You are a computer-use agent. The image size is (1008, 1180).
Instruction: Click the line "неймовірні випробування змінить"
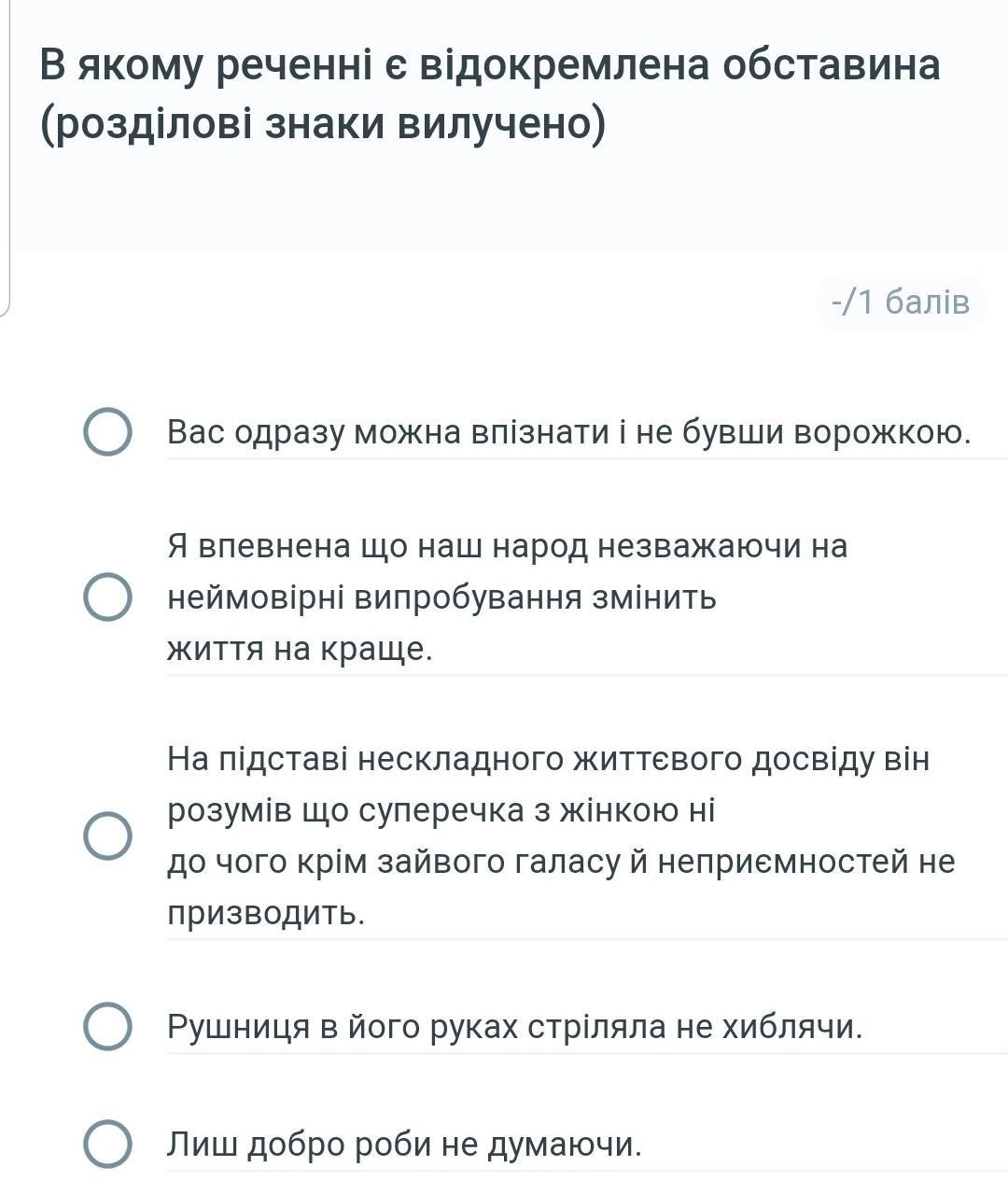[x=442, y=597]
